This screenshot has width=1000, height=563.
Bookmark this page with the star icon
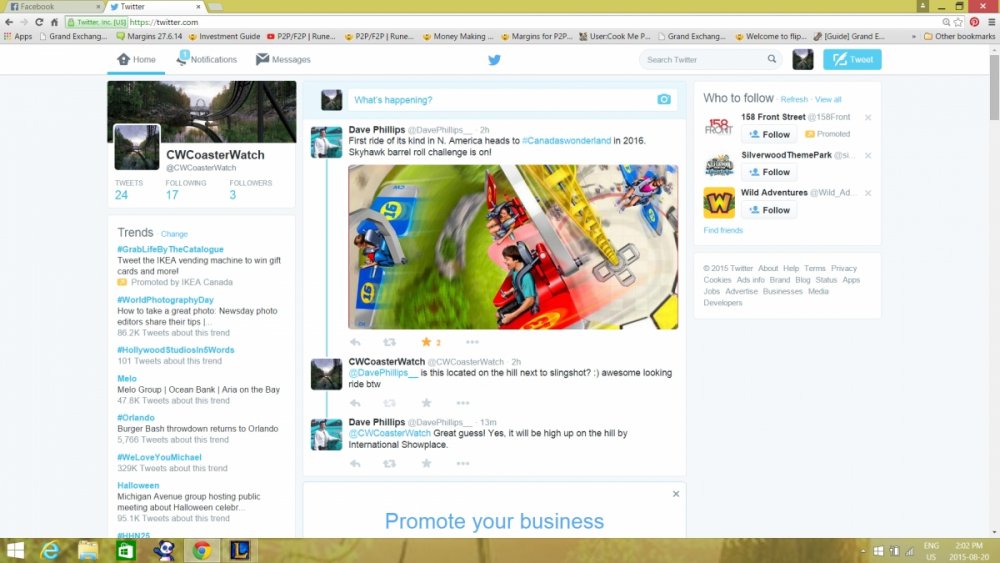[x=959, y=22]
